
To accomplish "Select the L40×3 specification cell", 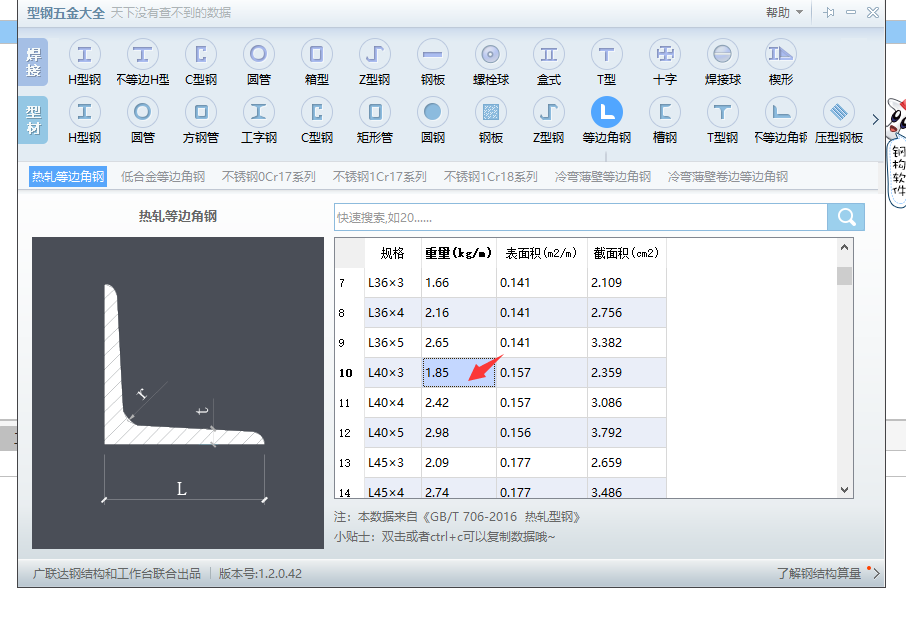I will click(393, 373).
